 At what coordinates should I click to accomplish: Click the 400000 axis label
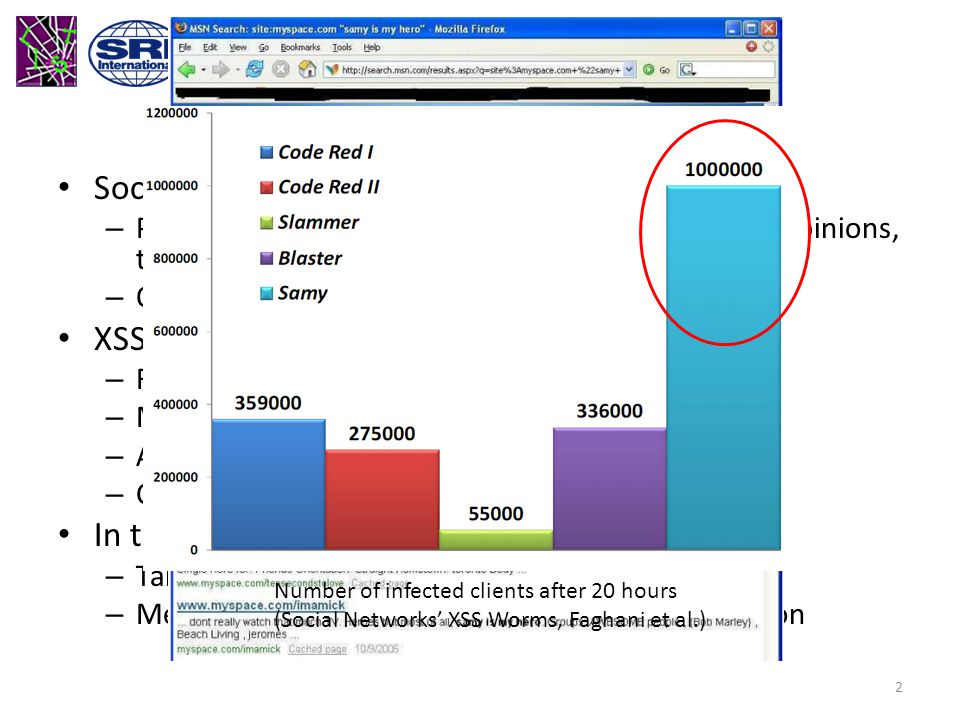pos(176,404)
